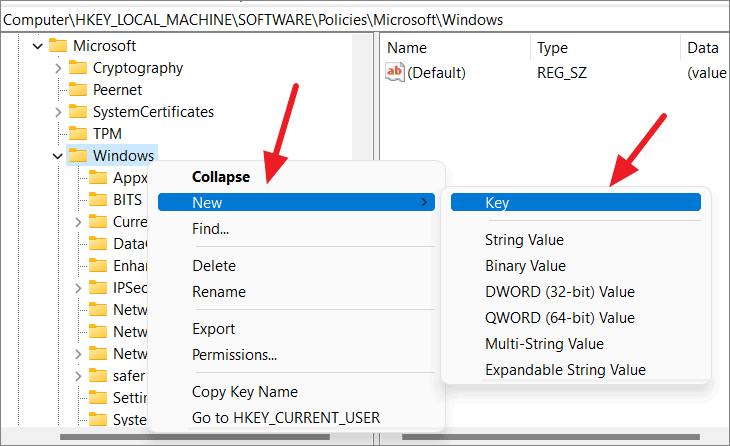Click the Peernet folder icon
The image size is (730, 446).
coord(78,89)
